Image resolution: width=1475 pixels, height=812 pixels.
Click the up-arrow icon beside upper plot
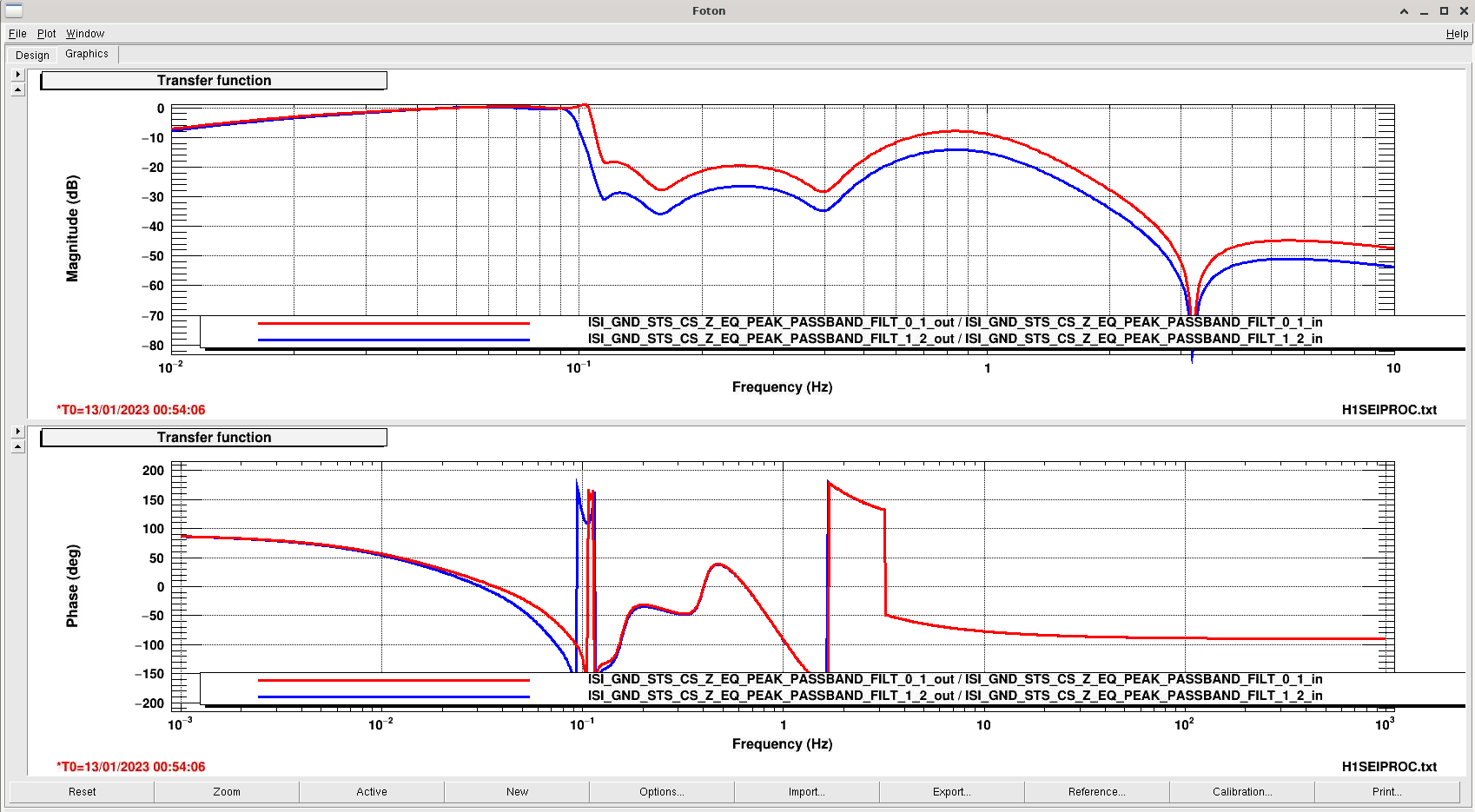tap(17, 89)
